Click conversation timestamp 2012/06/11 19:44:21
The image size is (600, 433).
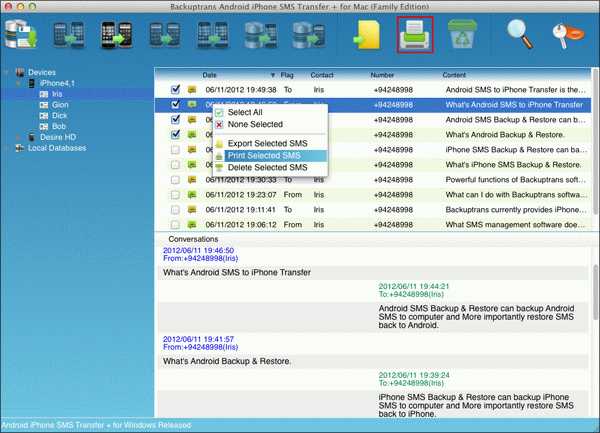(x=414, y=286)
